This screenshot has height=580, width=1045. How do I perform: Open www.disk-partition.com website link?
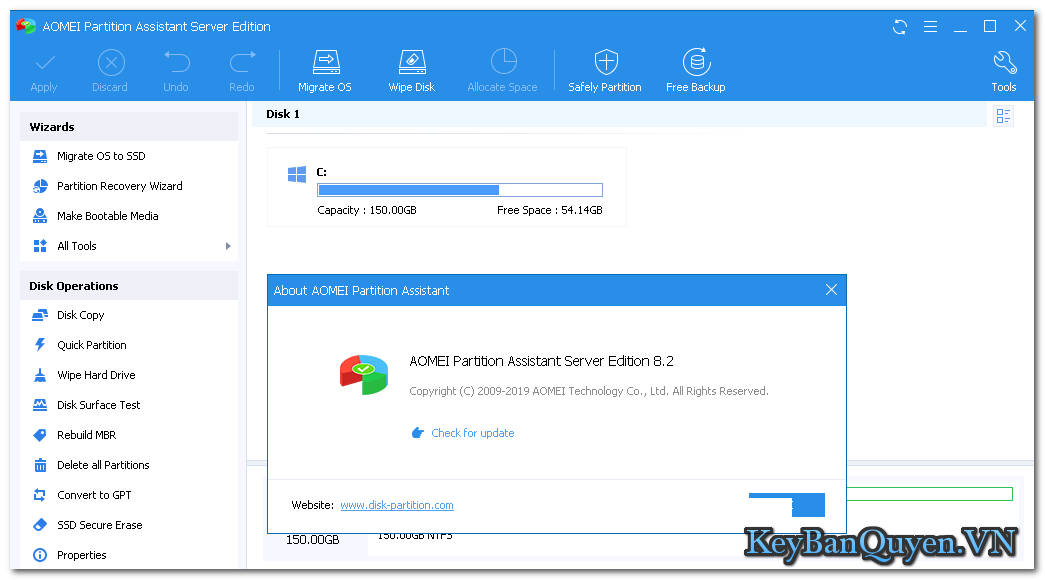point(397,505)
